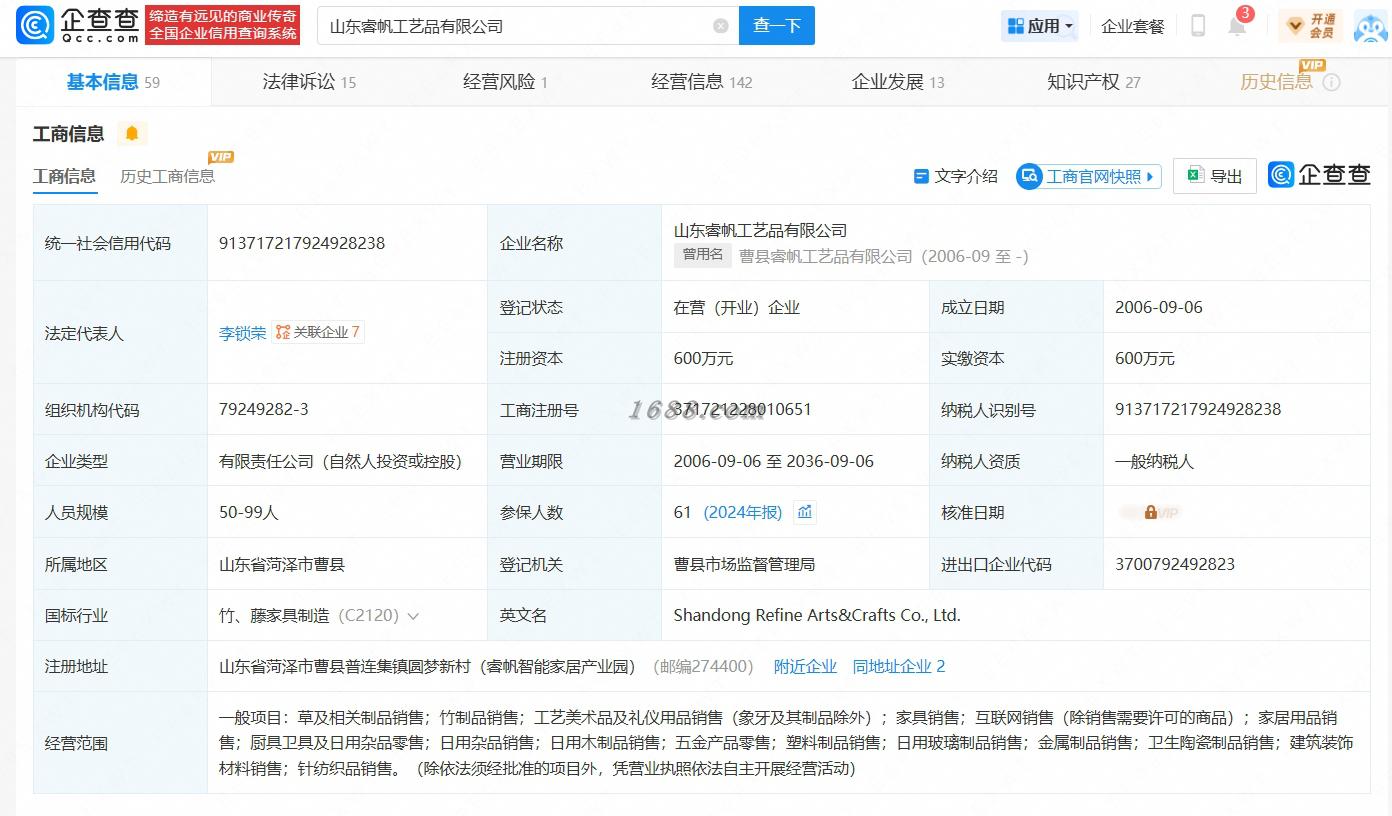Open the 历史信息 VIP tab
The height and width of the screenshot is (816, 1392).
click(1277, 82)
